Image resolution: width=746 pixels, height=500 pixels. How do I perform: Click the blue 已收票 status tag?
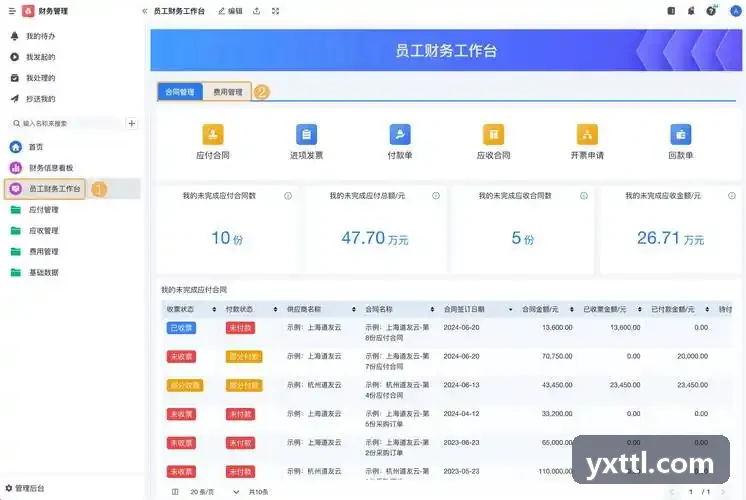pyautogui.click(x=181, y=328)
